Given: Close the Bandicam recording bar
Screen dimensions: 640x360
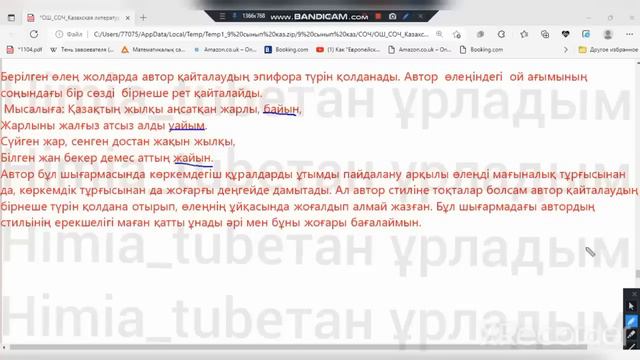Looking at the screenshot, I should 420,16.
